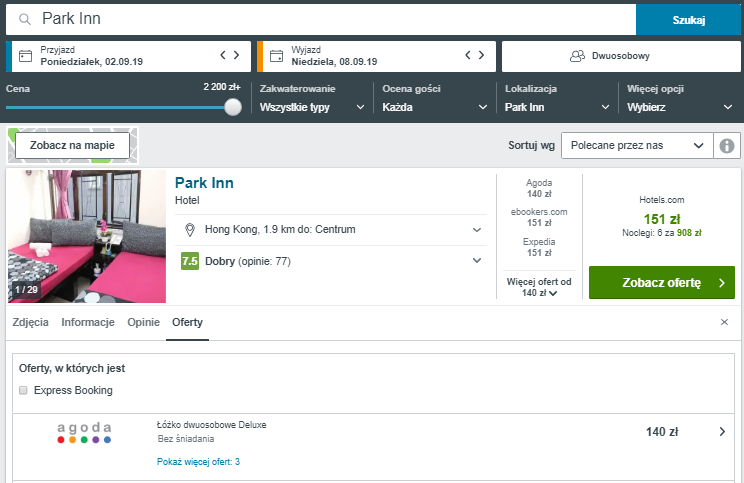The width and height of the screenshot is (744, 483).
Task: Switch to the Informacje tab
Action: coord(88,322)
